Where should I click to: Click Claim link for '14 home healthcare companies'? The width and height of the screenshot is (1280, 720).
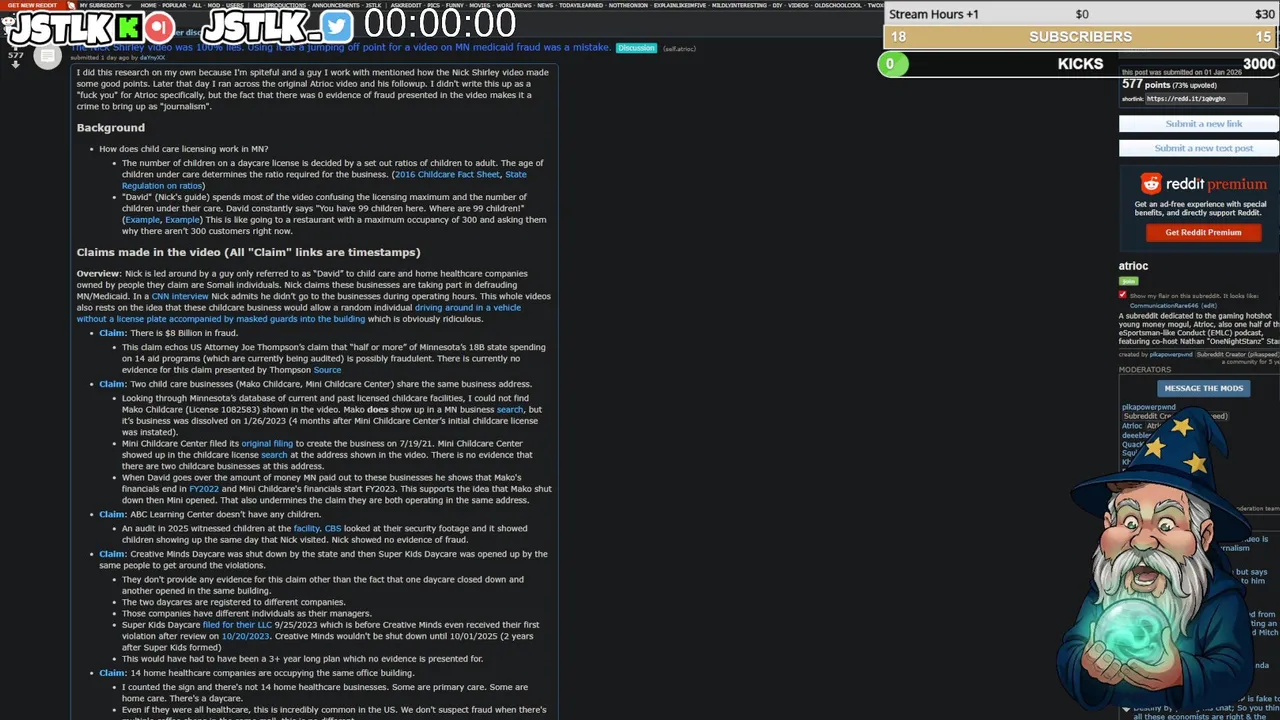point(112,673)
